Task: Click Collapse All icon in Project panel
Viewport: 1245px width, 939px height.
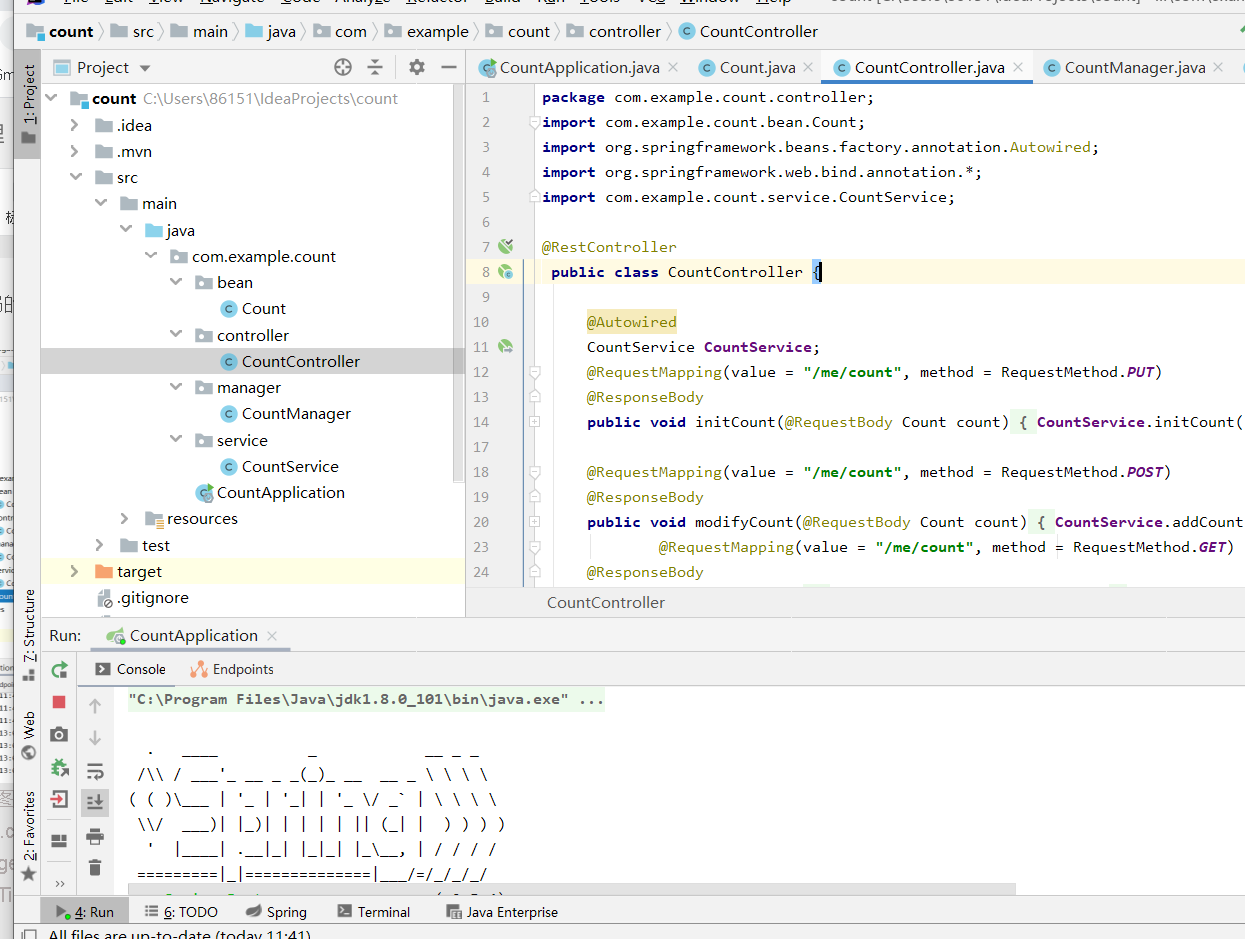Action: pos(375,68)
